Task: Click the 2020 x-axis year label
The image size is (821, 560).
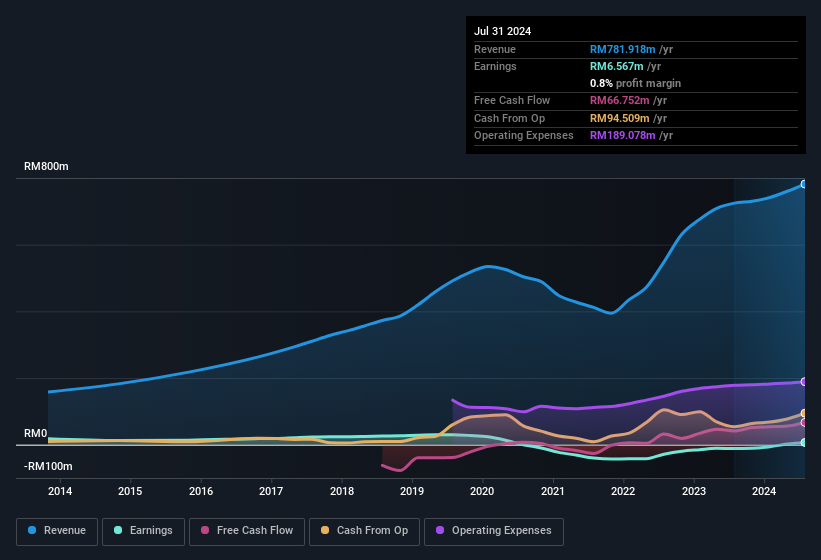Action: (482, 491)
